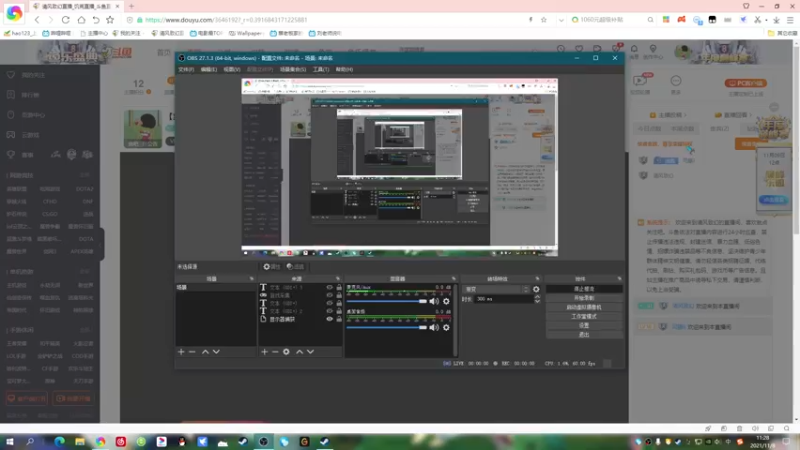This screenshot has width=800, height=450.
Task: Open 桌面音频 audio settings gear
Action: tap(446, 328)
